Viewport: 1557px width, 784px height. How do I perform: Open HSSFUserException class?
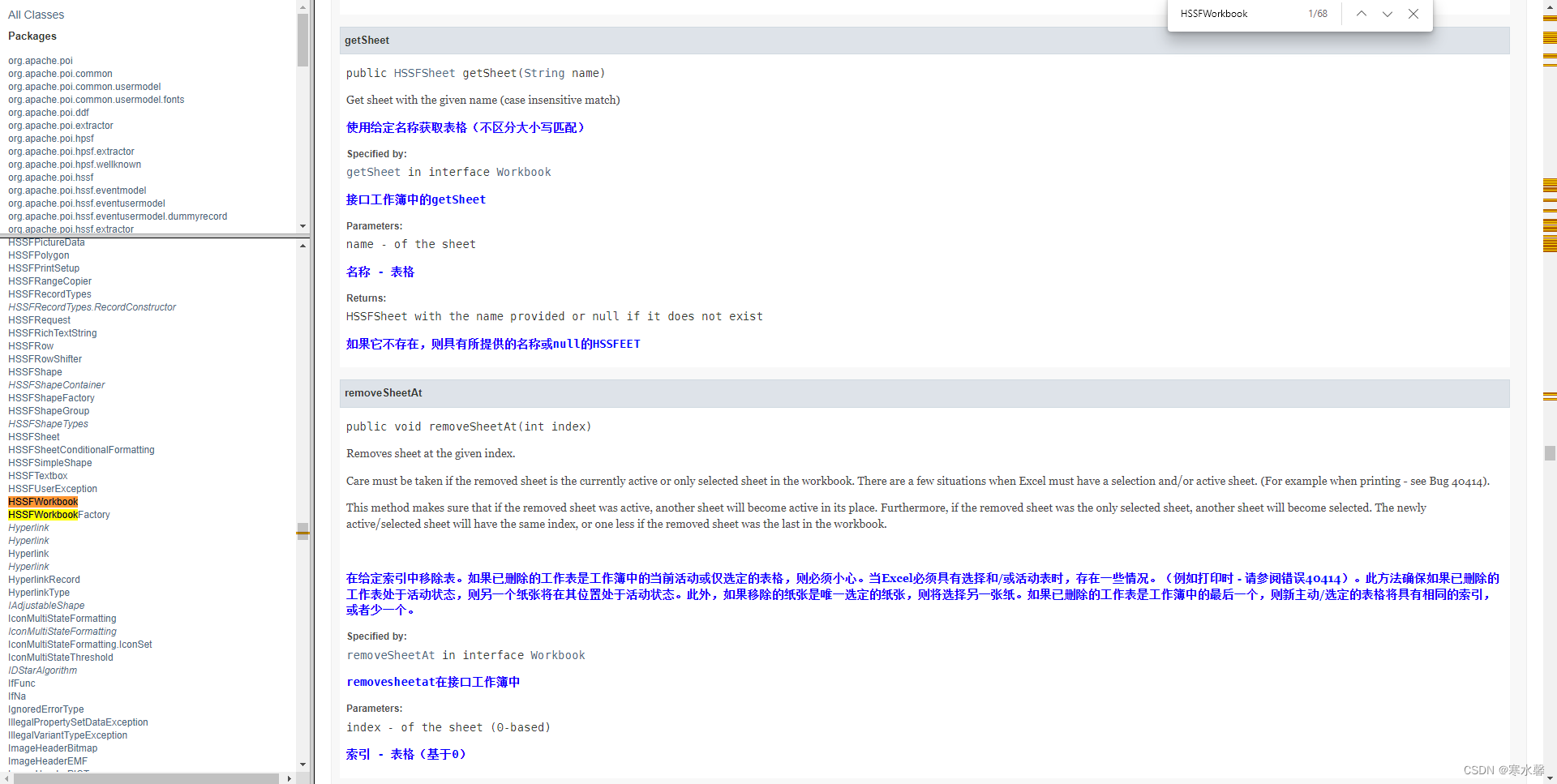tap(53, 489)
